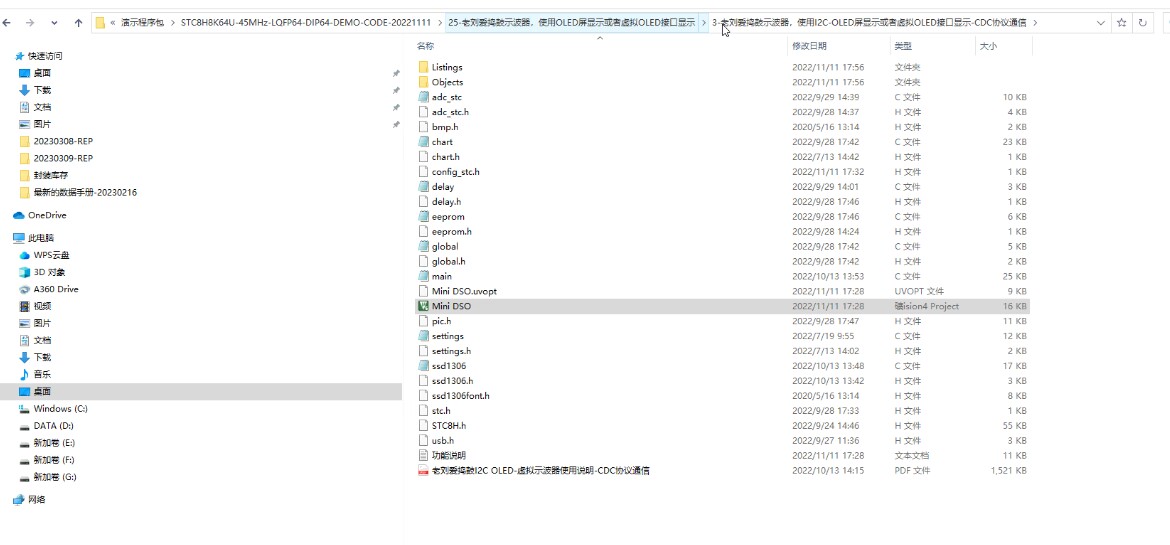
Task: Select chart C source file icon
Action: point(424,142)
